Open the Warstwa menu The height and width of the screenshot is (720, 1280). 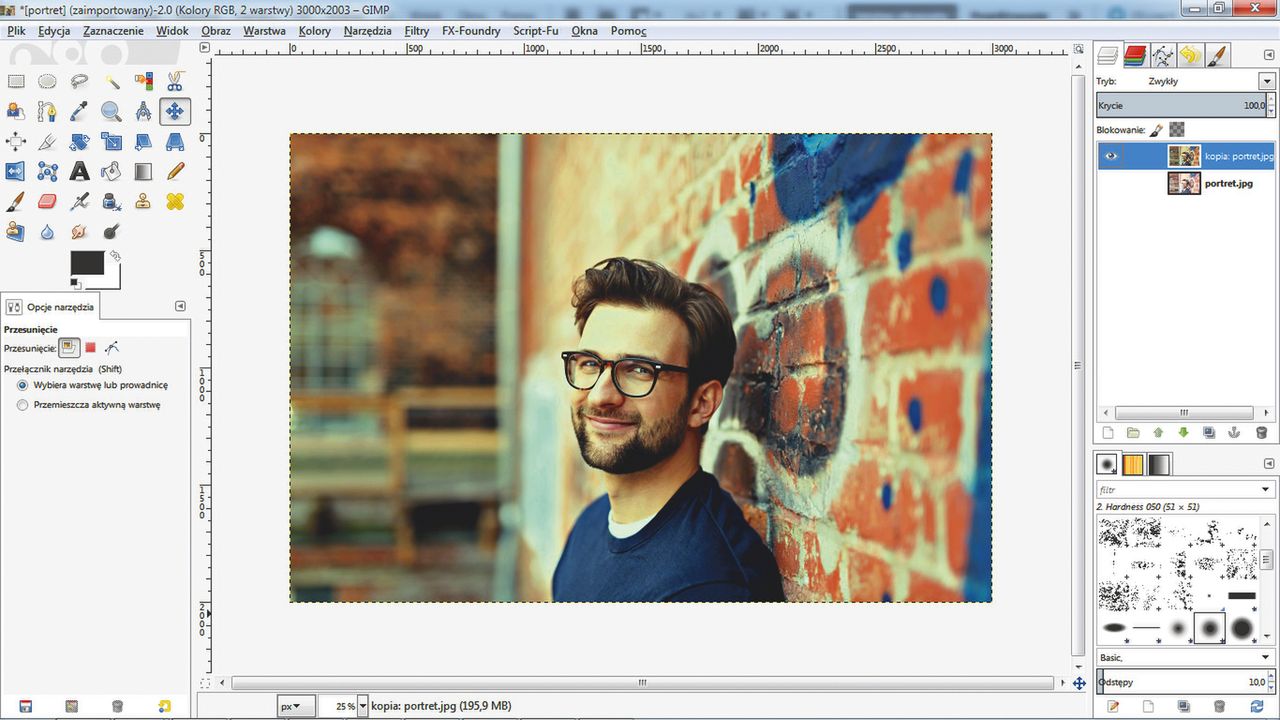coord(265,31)
